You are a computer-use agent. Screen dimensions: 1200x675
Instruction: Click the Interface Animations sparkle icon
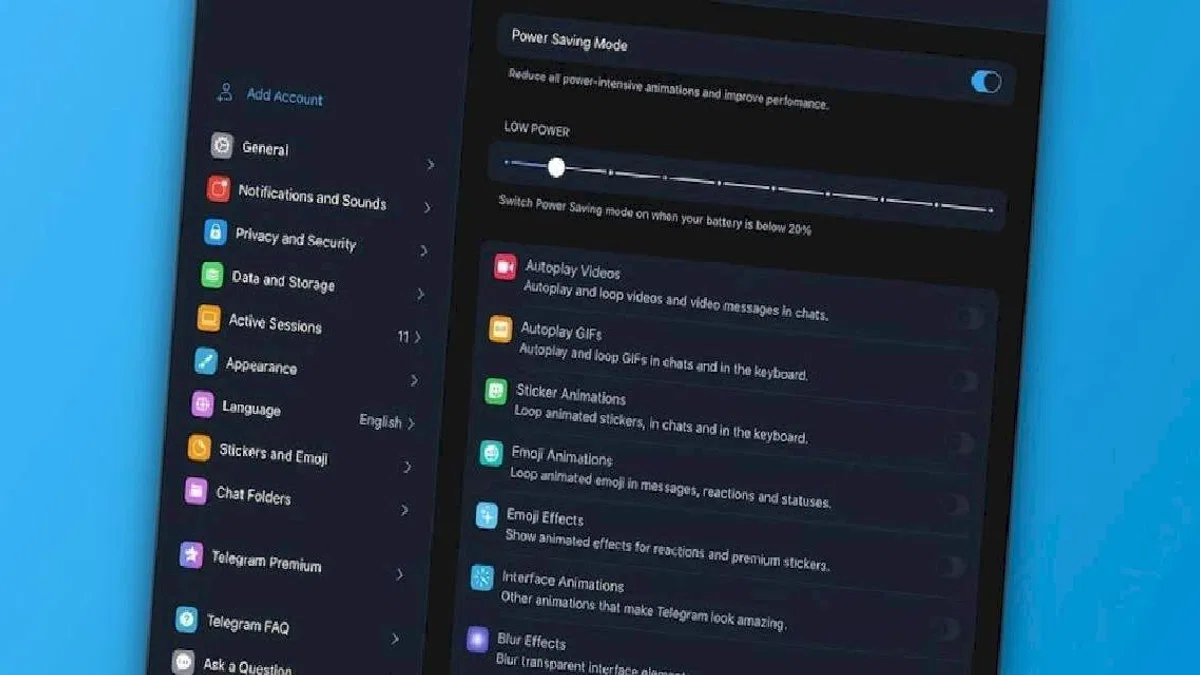[482, 577]
